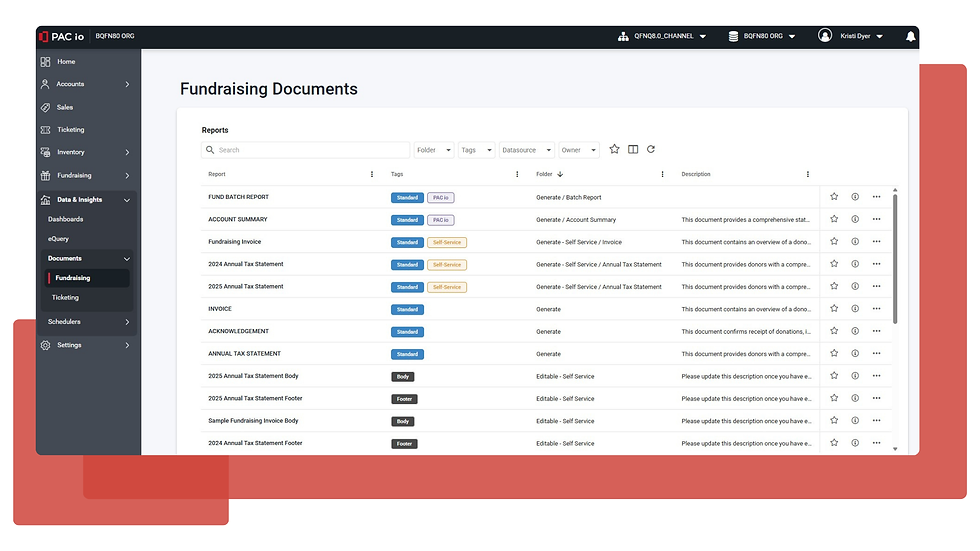Click the notification bell icon
This screenshot has height=551, width=980.
click(x=911, y=36)
